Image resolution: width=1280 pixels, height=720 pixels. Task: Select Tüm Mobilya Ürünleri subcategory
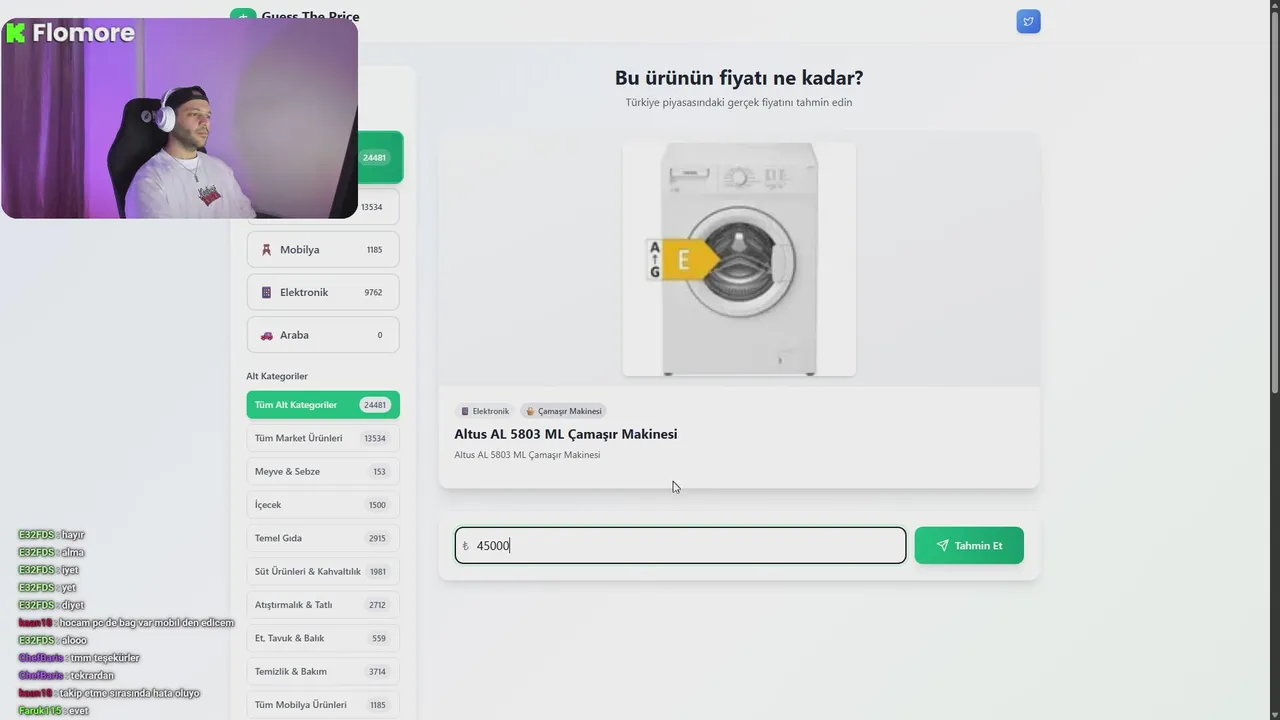tap(323, 704)
